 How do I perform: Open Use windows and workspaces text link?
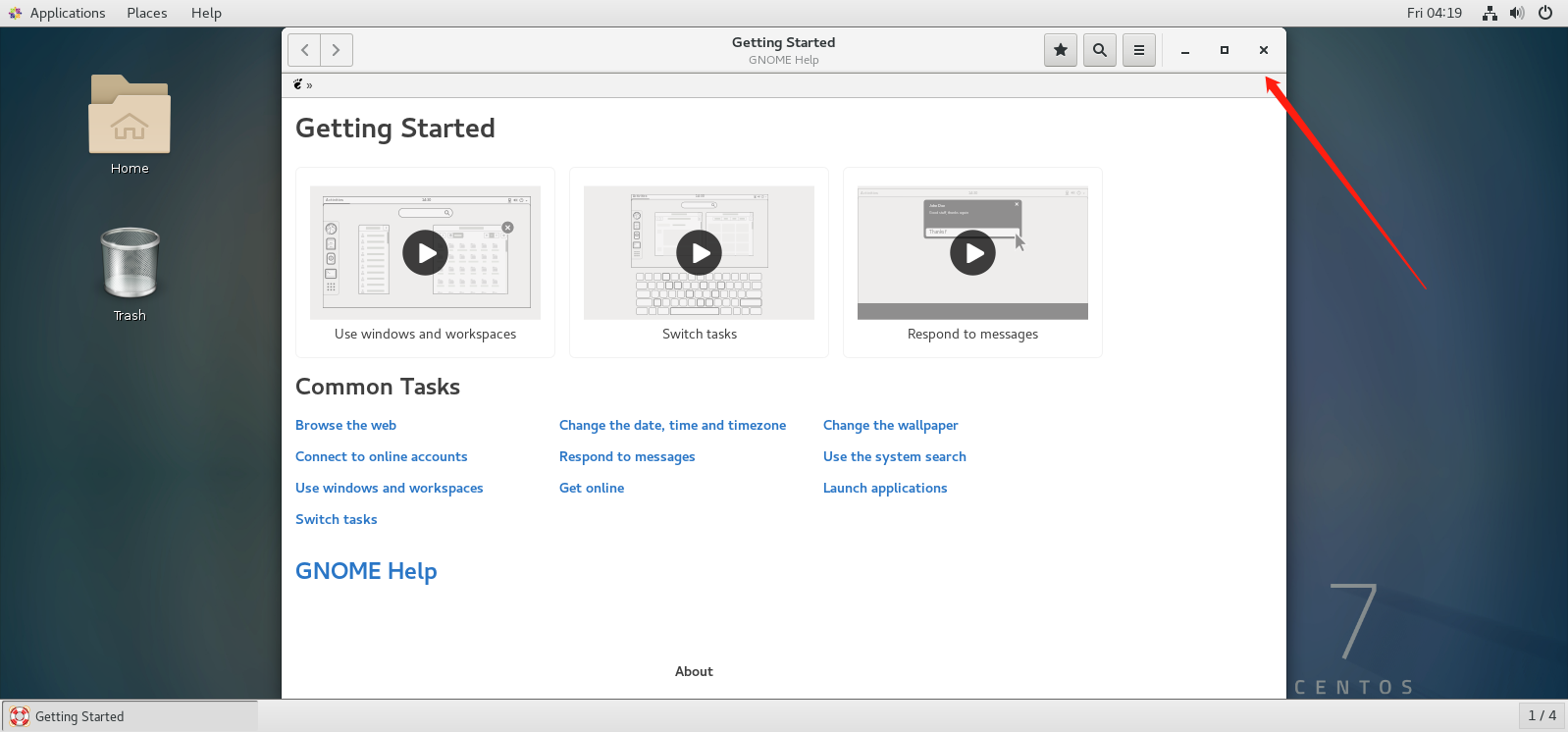click(389, 488)
